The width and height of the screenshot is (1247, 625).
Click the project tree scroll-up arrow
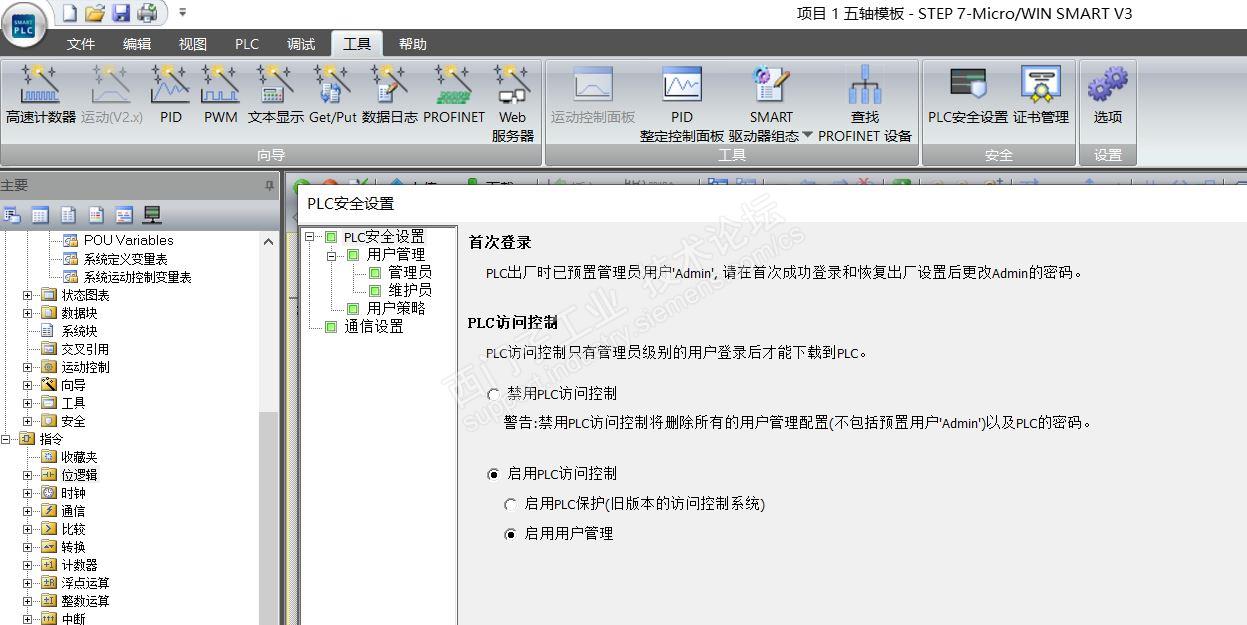[268, 241]
